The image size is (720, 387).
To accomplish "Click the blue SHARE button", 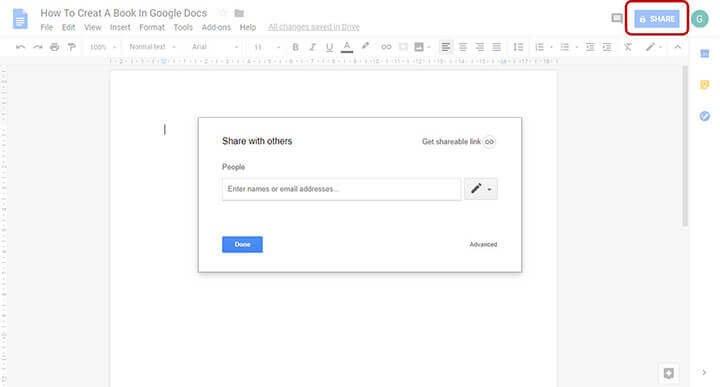I will coord(657,19).
